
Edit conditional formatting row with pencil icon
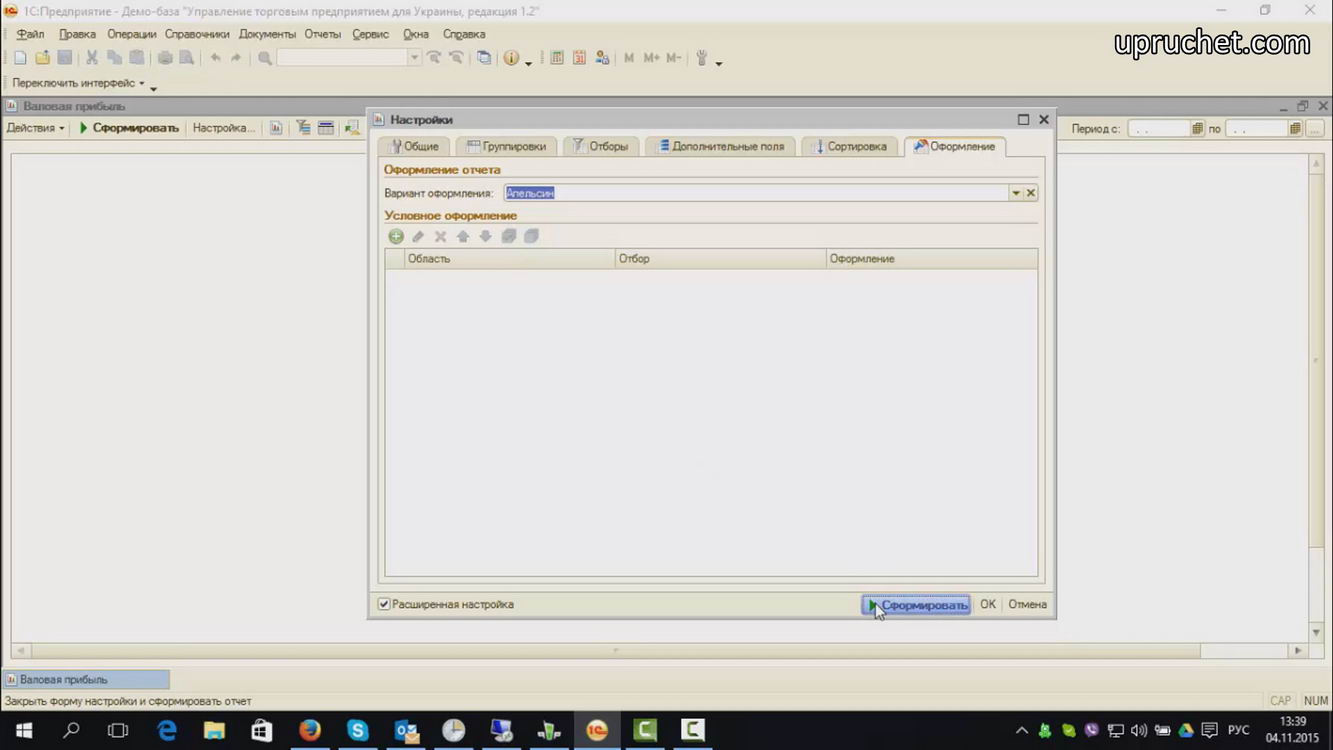(418, 237)
